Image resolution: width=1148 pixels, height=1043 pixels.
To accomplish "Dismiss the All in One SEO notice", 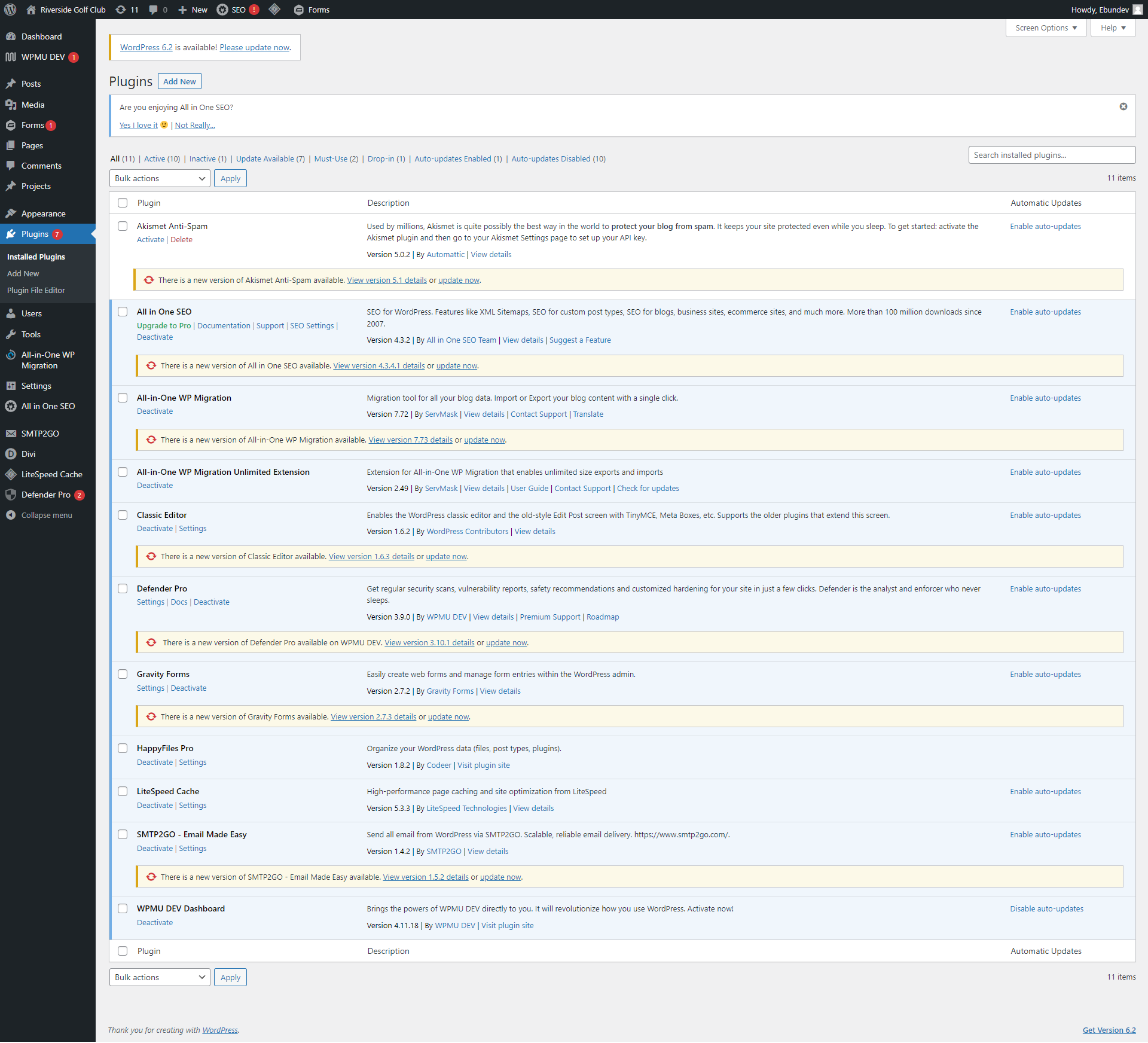I will [1123, 106].
